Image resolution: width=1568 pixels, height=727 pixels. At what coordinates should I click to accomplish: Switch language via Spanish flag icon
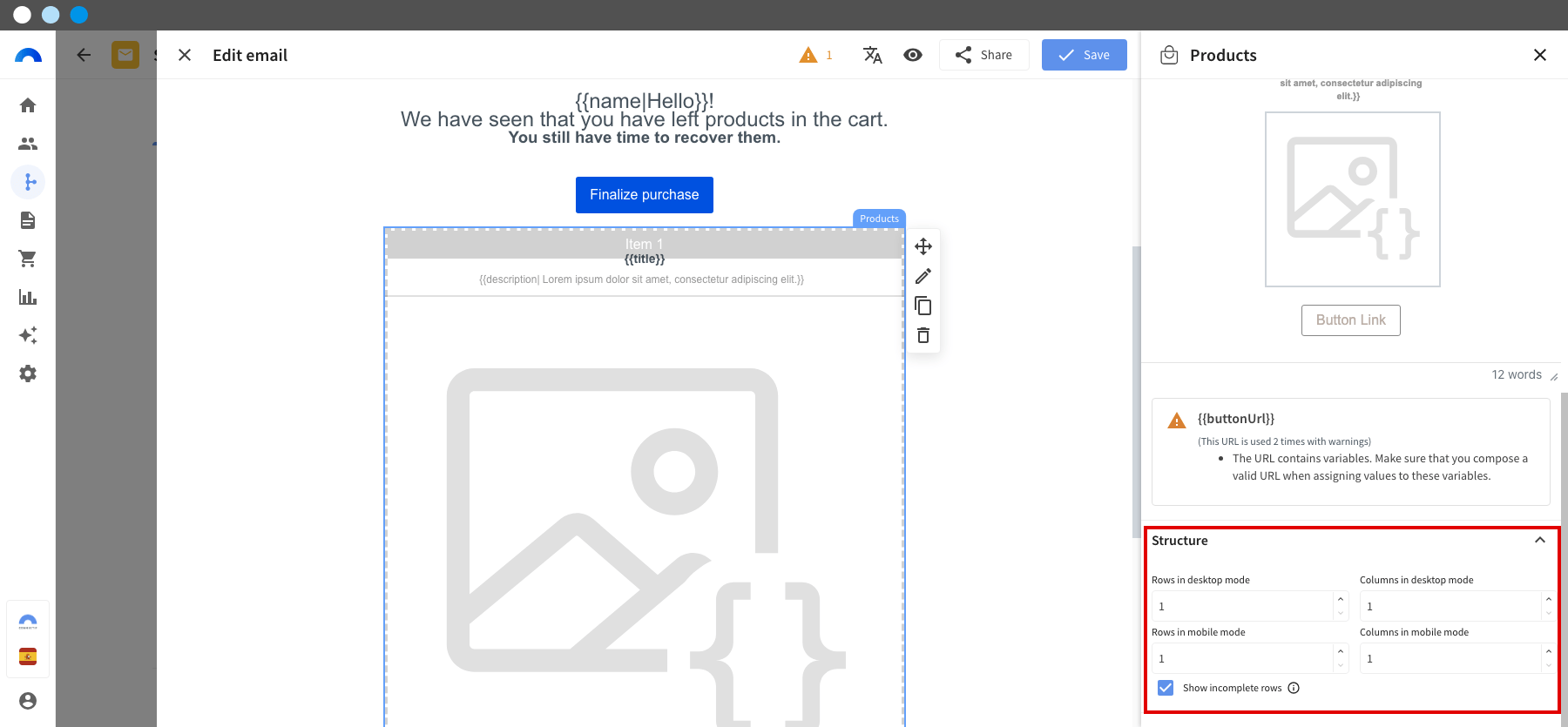click(x=28, y=656)
